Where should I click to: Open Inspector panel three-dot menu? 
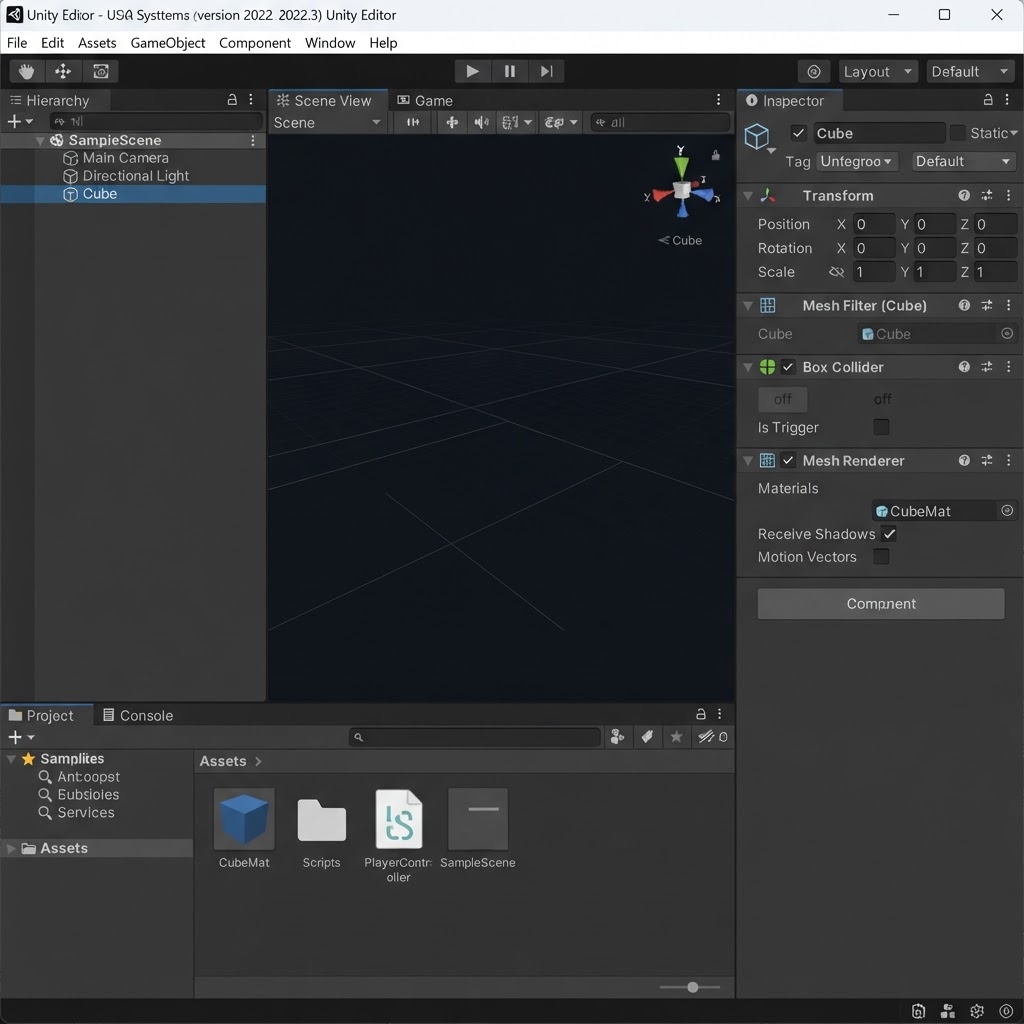click(x=1007, y=99)
